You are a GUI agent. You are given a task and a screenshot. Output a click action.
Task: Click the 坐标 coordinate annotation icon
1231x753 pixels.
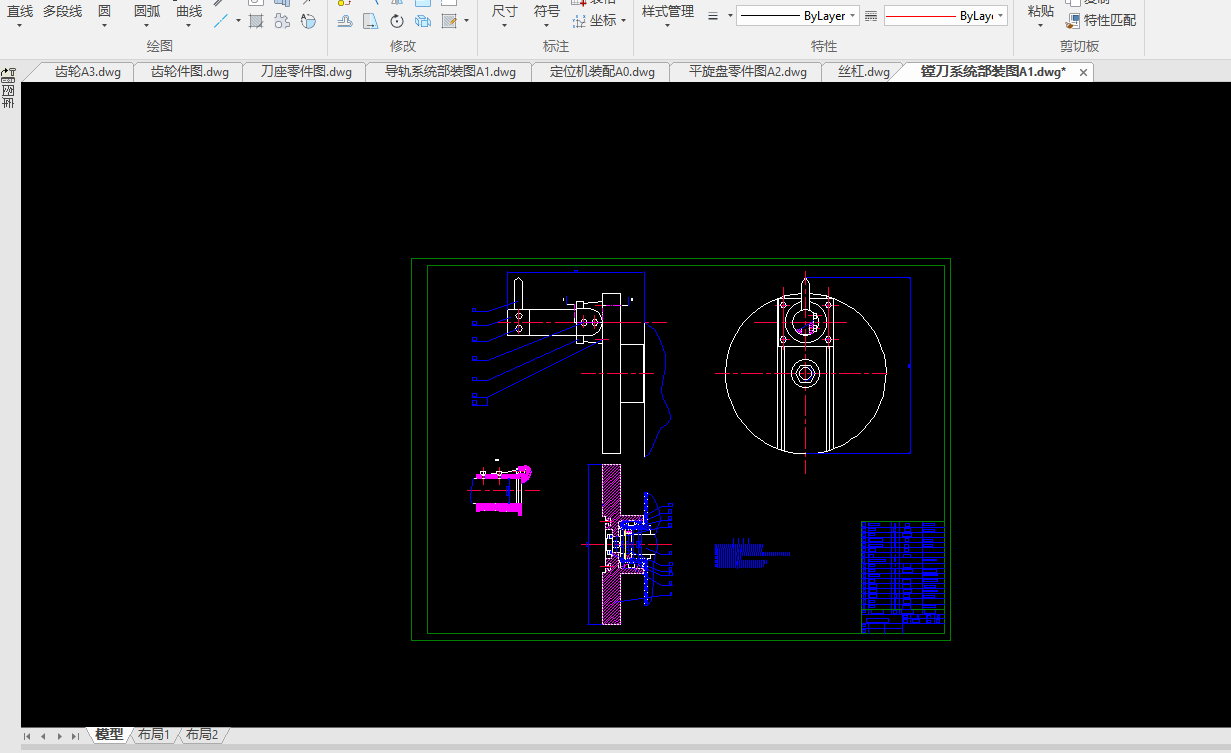pyautogui.click(x=579, y=20)
